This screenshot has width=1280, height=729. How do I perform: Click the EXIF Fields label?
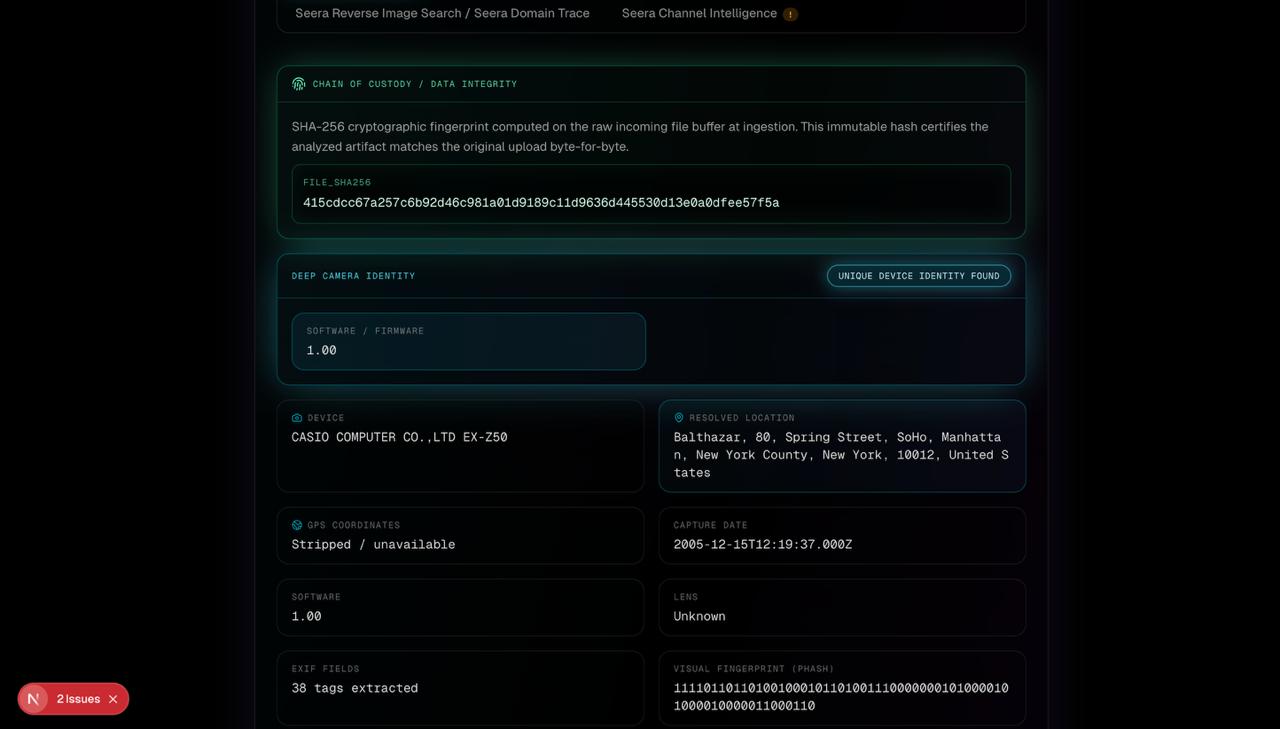pyautogui.click(x=325, y=669)
